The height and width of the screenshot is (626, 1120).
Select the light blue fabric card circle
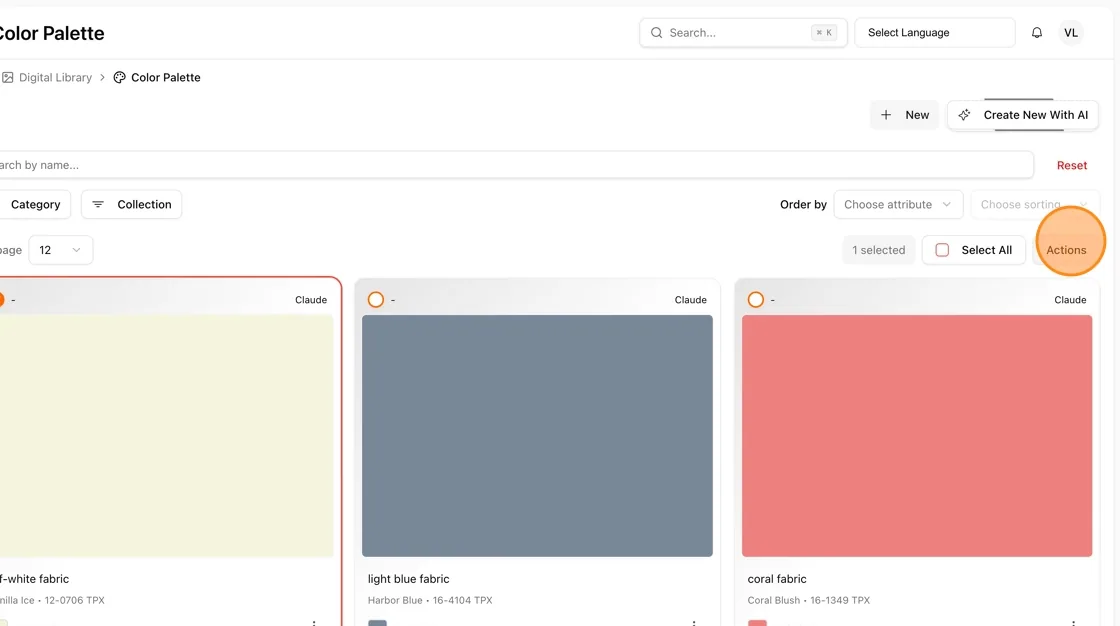click(x=376, y=299)
